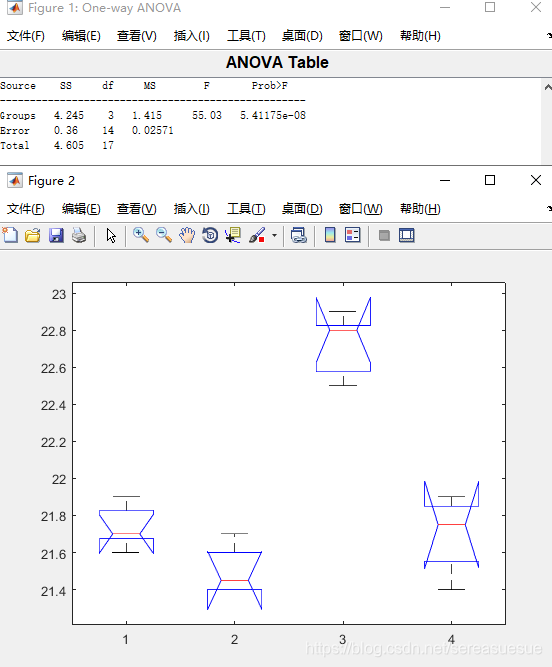552x667 pixels.
Task: Open 工具(T) menu in Figure 1 ANOVA window
Action: pyautogui.click(x=246, y=36)
